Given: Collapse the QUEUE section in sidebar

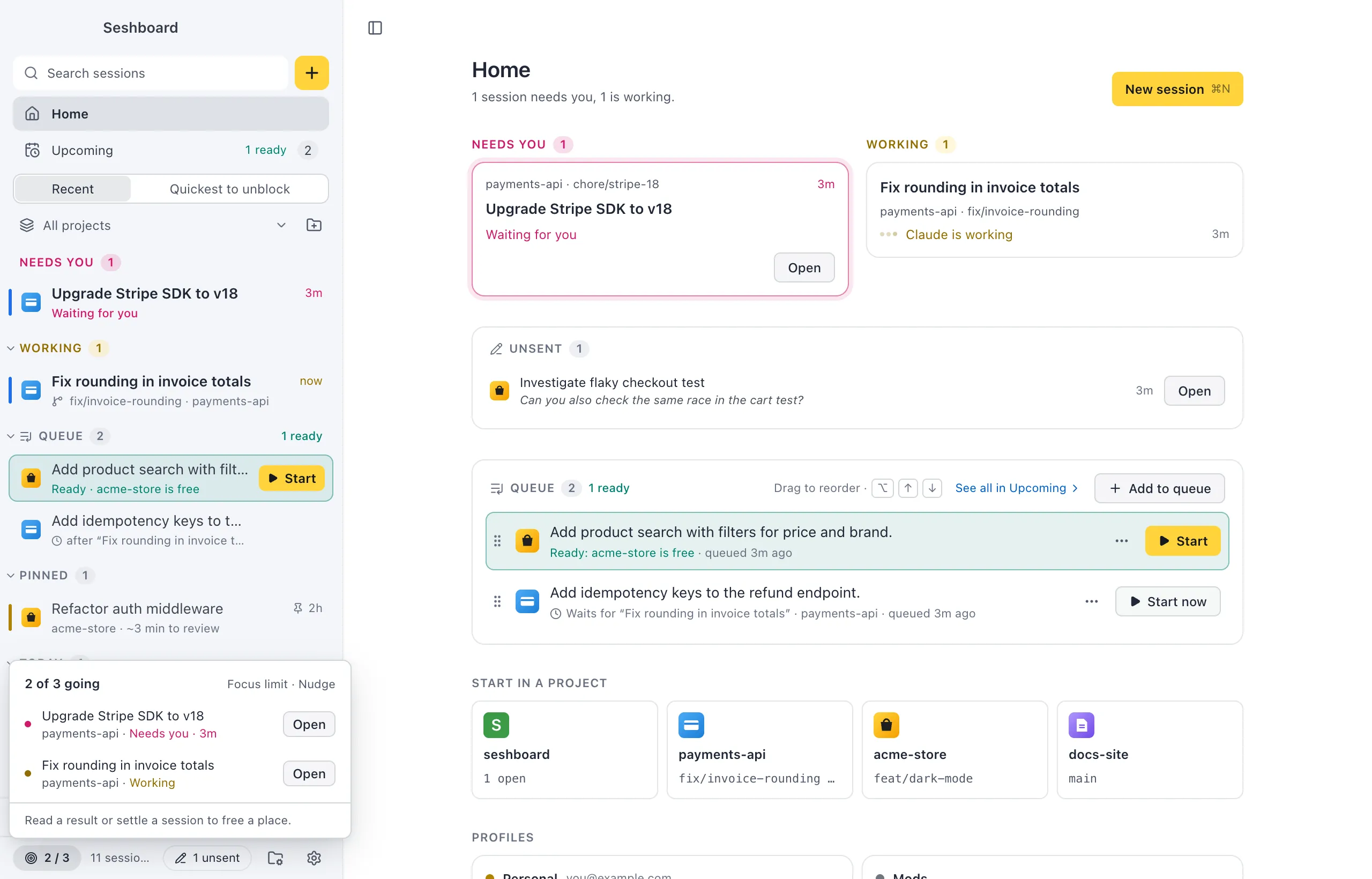Looking at the screenshot, I should click(11, 436).
